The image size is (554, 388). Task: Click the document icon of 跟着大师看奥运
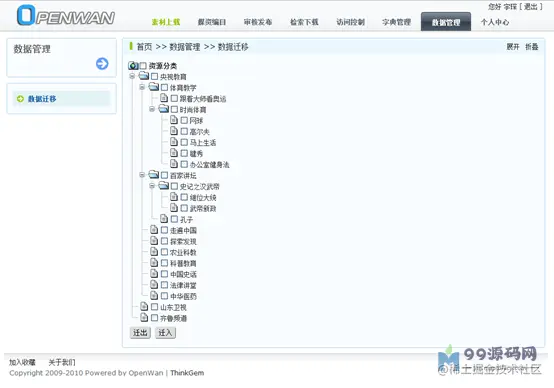pyautogui.click(x=164, y=98)
